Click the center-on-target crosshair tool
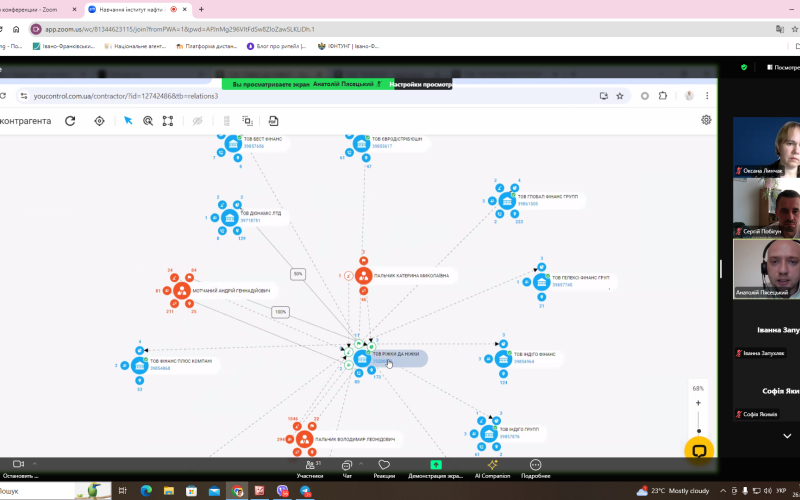The height and width of the screenshot is (500, 800). pyautogui.click(x=99, y=121)
